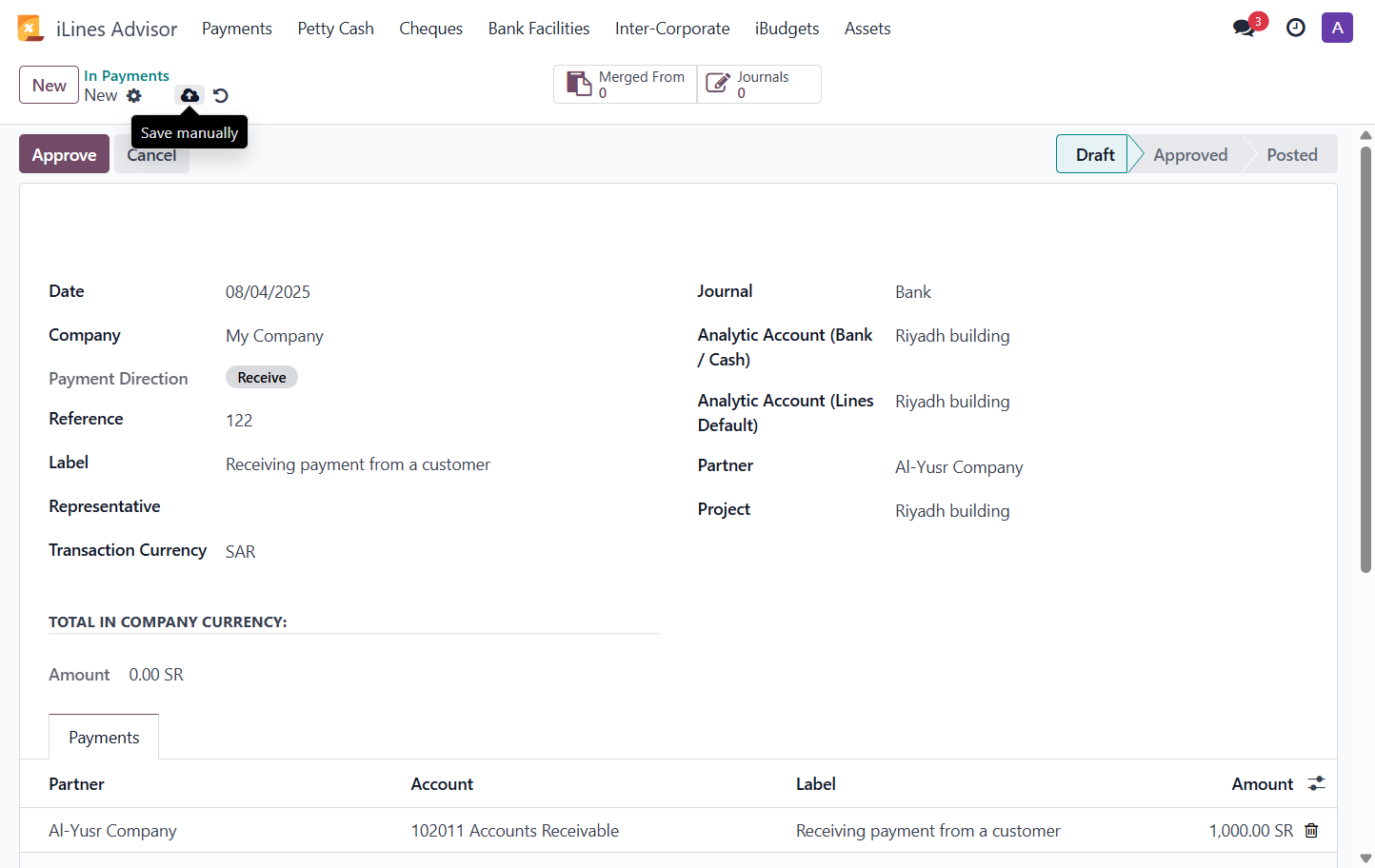Discard changes with the undo icon
Screen dimensions: 1375x868
pyautogui.click(x=221, y=95)
